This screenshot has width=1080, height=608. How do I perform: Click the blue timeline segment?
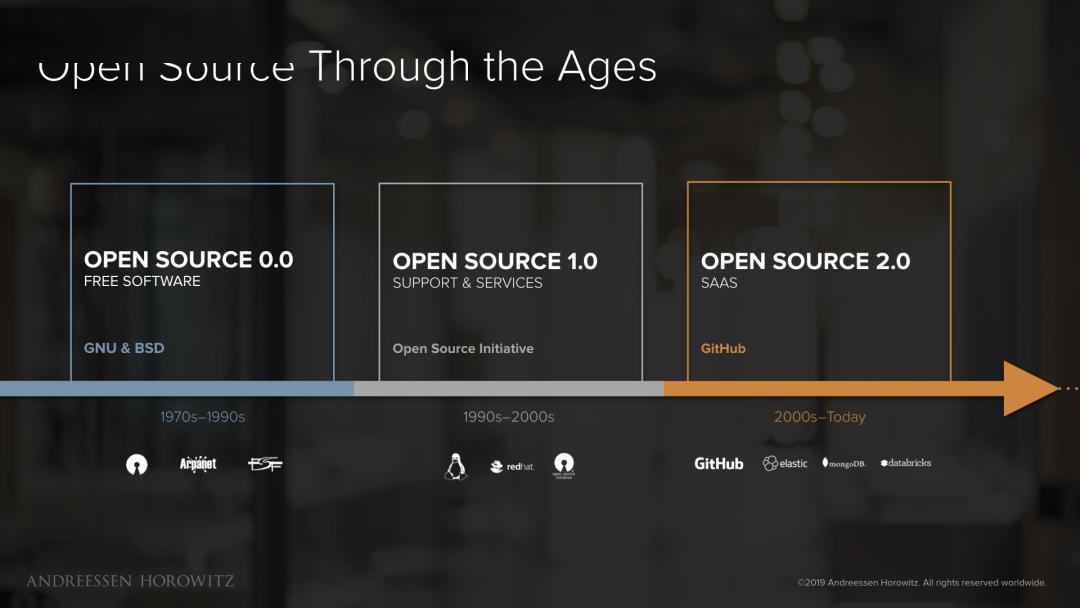pyautogui.click(x=177, y=388)
